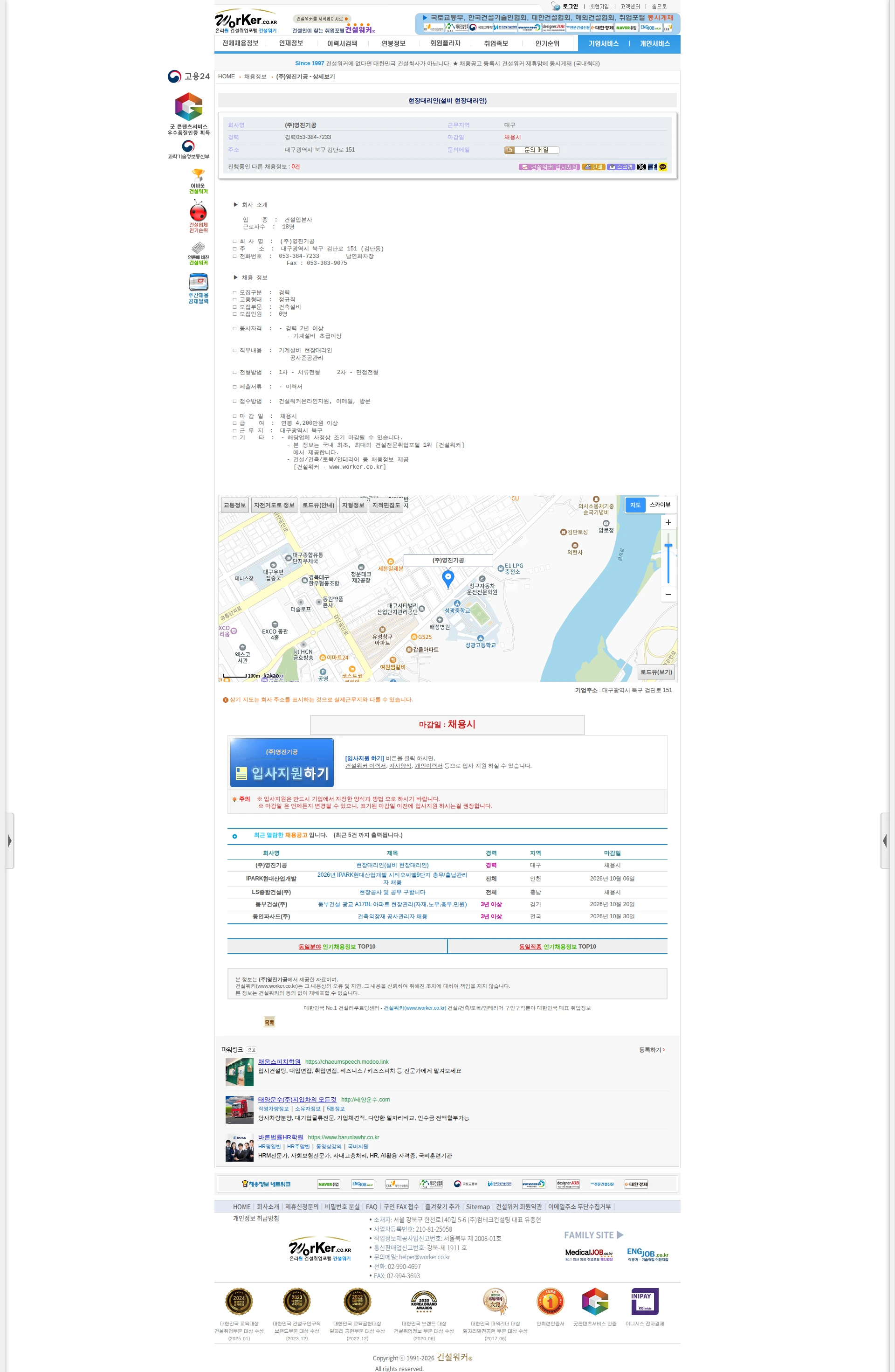The width and height of the screenshot is (895, 1372).
Task: Share the job via Facebook icon
Action: (x=653, y=167)
